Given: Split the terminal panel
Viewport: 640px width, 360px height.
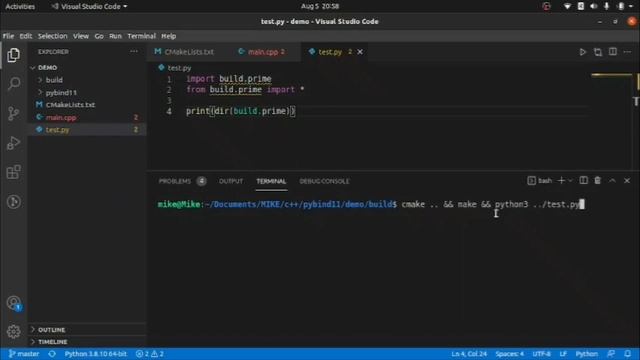Looking at the screenshot, I should pos(584,180).
